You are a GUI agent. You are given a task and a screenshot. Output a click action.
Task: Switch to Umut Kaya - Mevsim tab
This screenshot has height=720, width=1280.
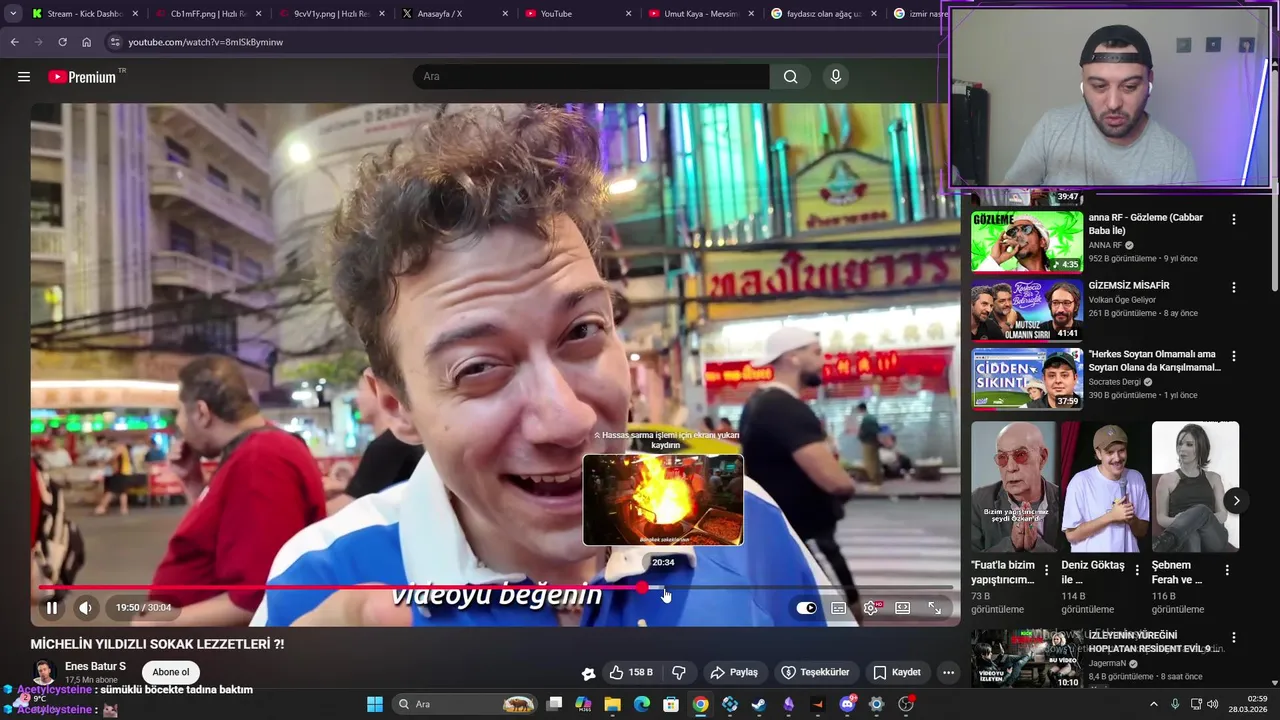coord(700,14)
